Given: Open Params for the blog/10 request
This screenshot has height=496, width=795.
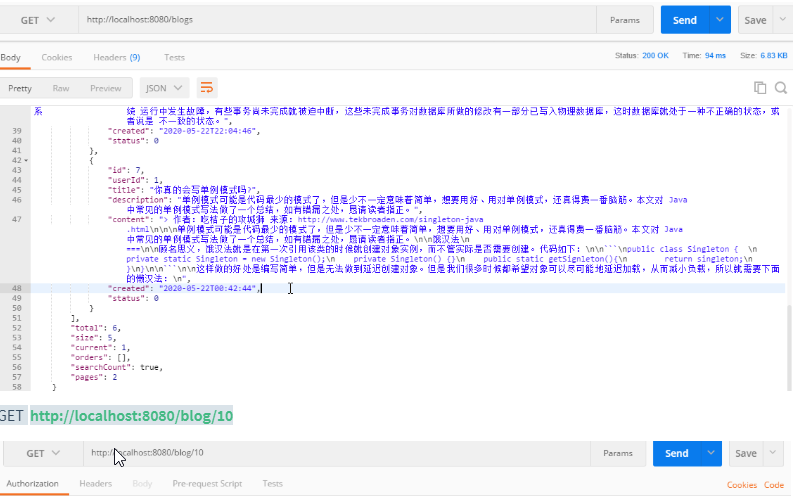Looking at the screenshot, I should click(x=618, y=453).
